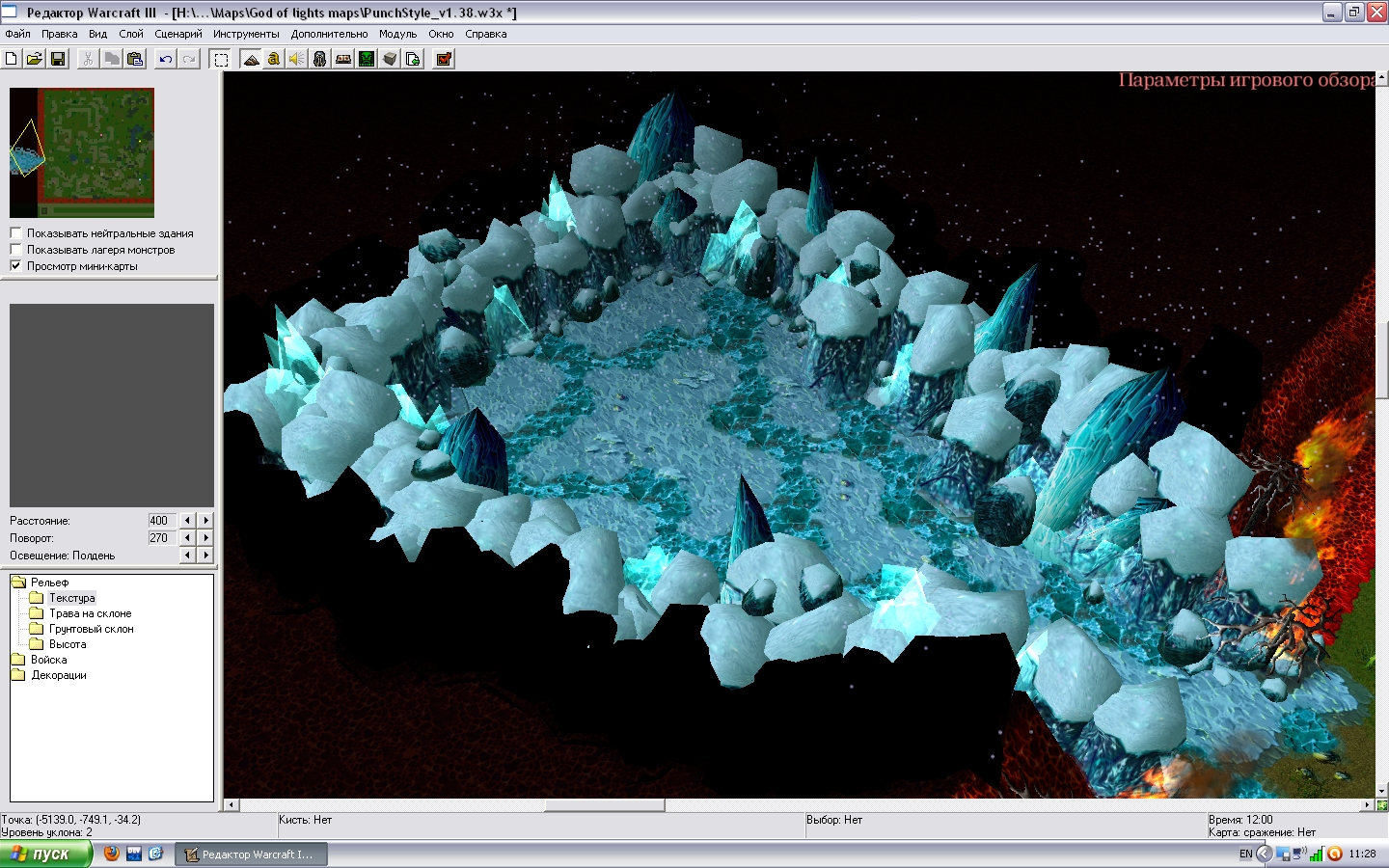Open the Сценарий menu
This screenshot has height=868, width=1389.
coord(178,34)
